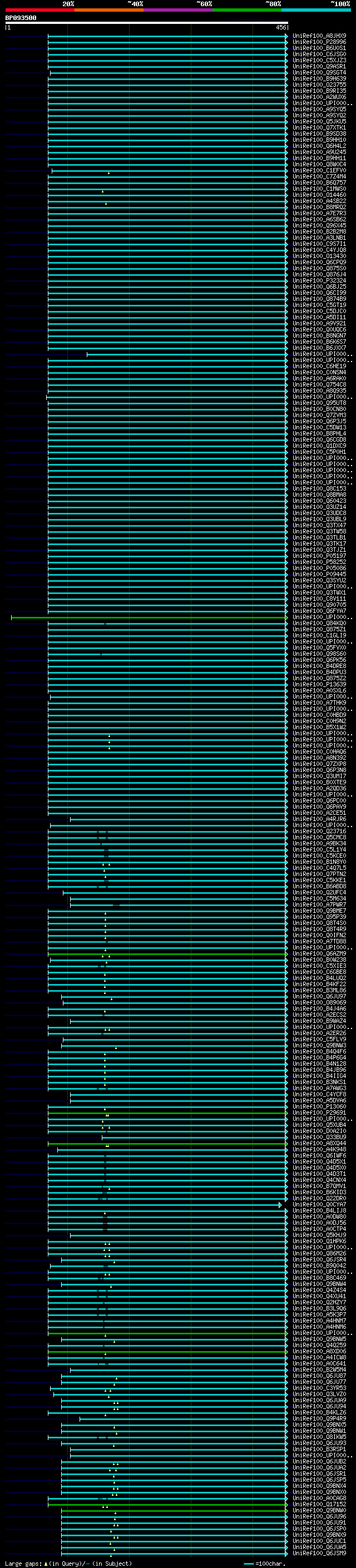
Task: Select hit UniRef100_O14460
Action: pos(319,195)
